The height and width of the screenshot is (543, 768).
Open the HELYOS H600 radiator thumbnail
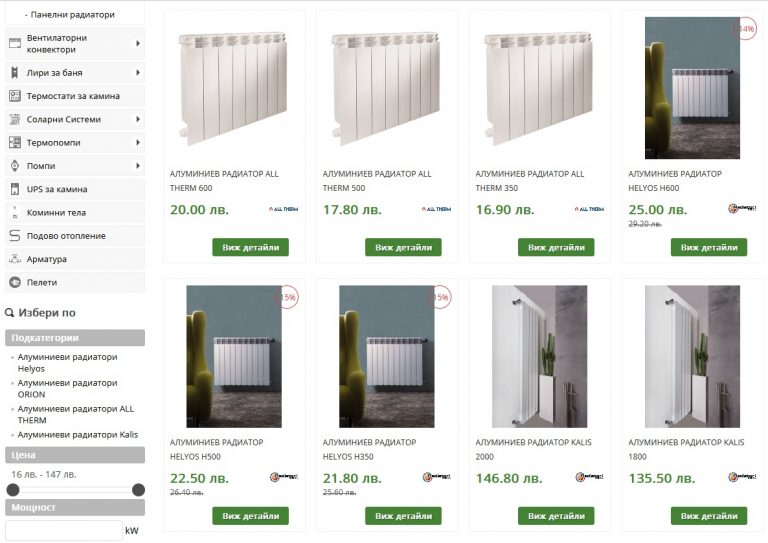[x=692, y=88]
